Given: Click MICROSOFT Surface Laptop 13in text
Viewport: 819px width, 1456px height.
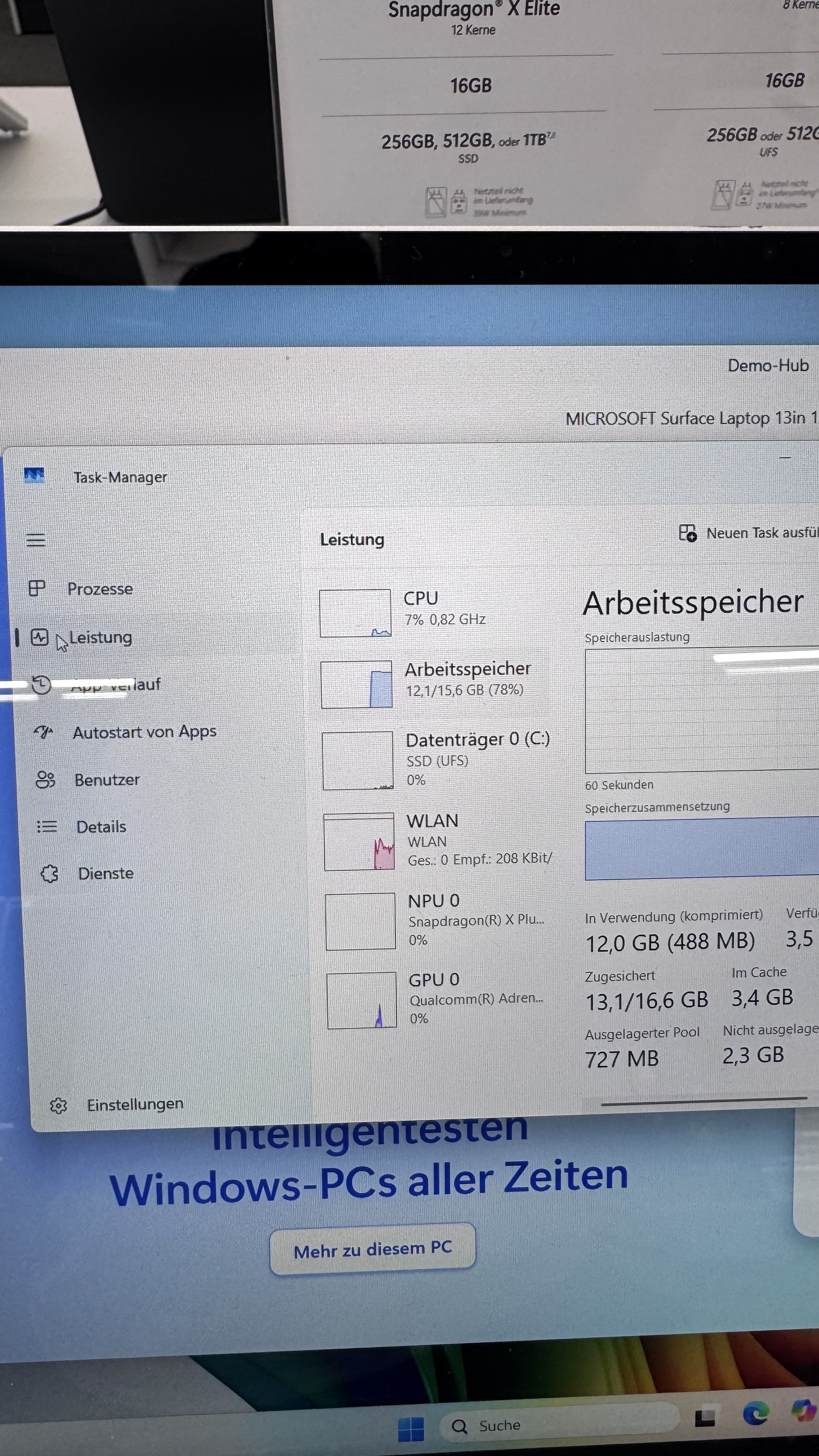Looking at the screenshot, I should (x=692, y=418).
